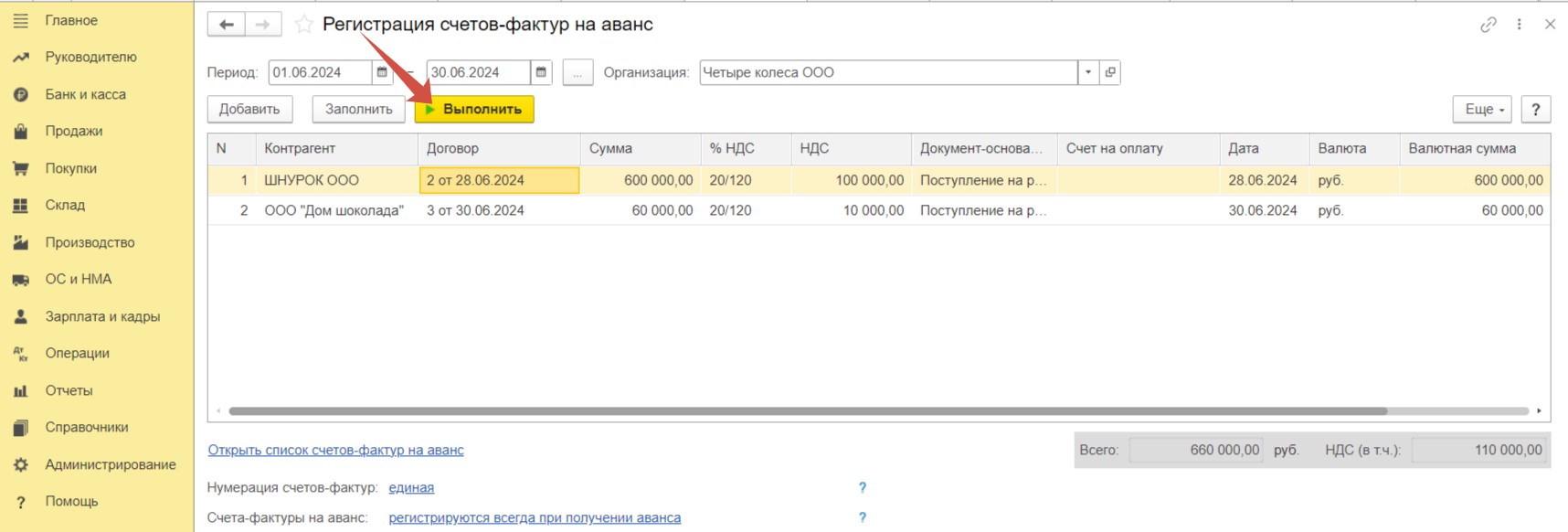This screenshot has width=1568, height=532.
Task: Click the 28.06.2024 date cell
Action: [1265, 180]
